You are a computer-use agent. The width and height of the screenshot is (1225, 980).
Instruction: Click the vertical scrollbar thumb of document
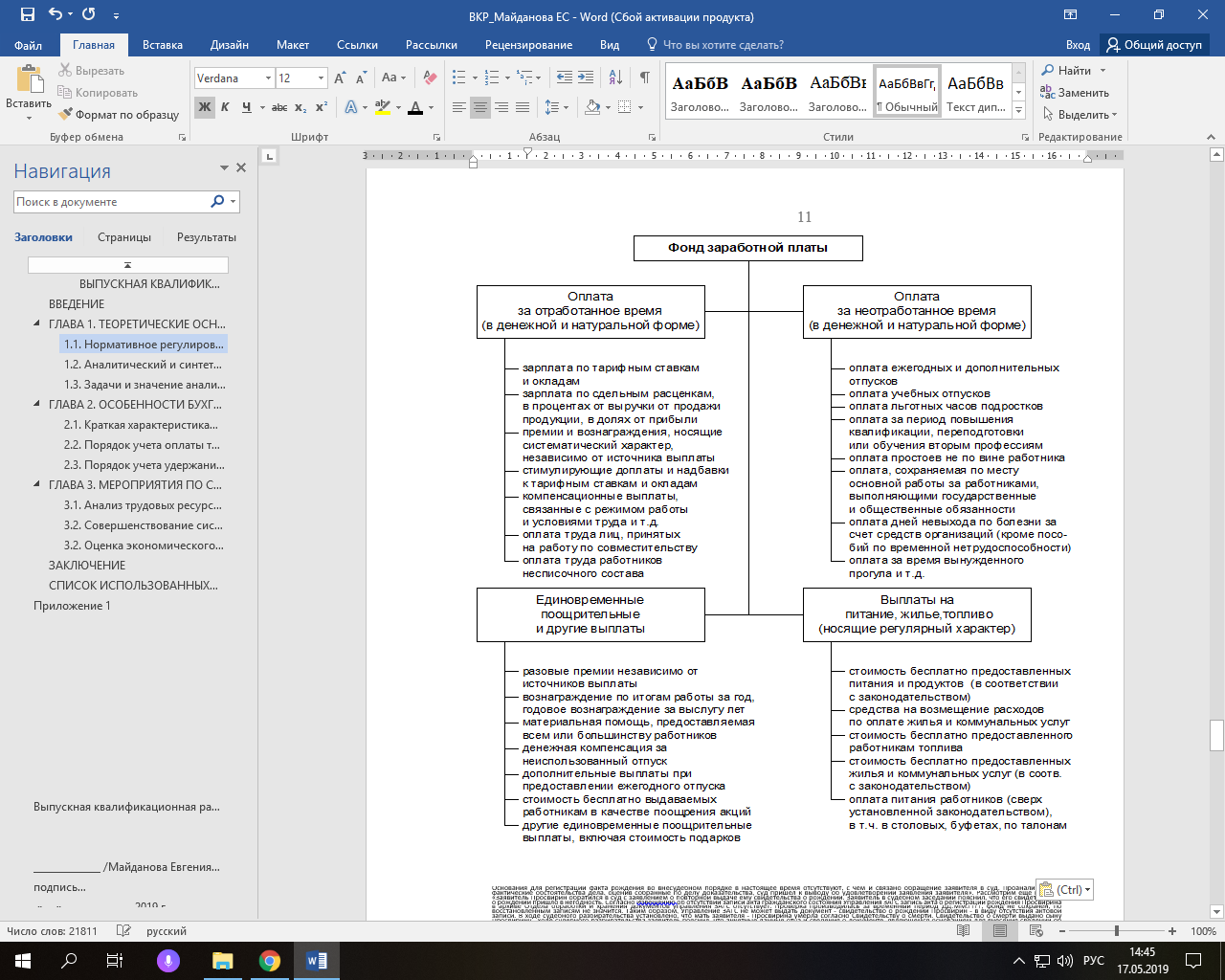tap(1217, 735)
